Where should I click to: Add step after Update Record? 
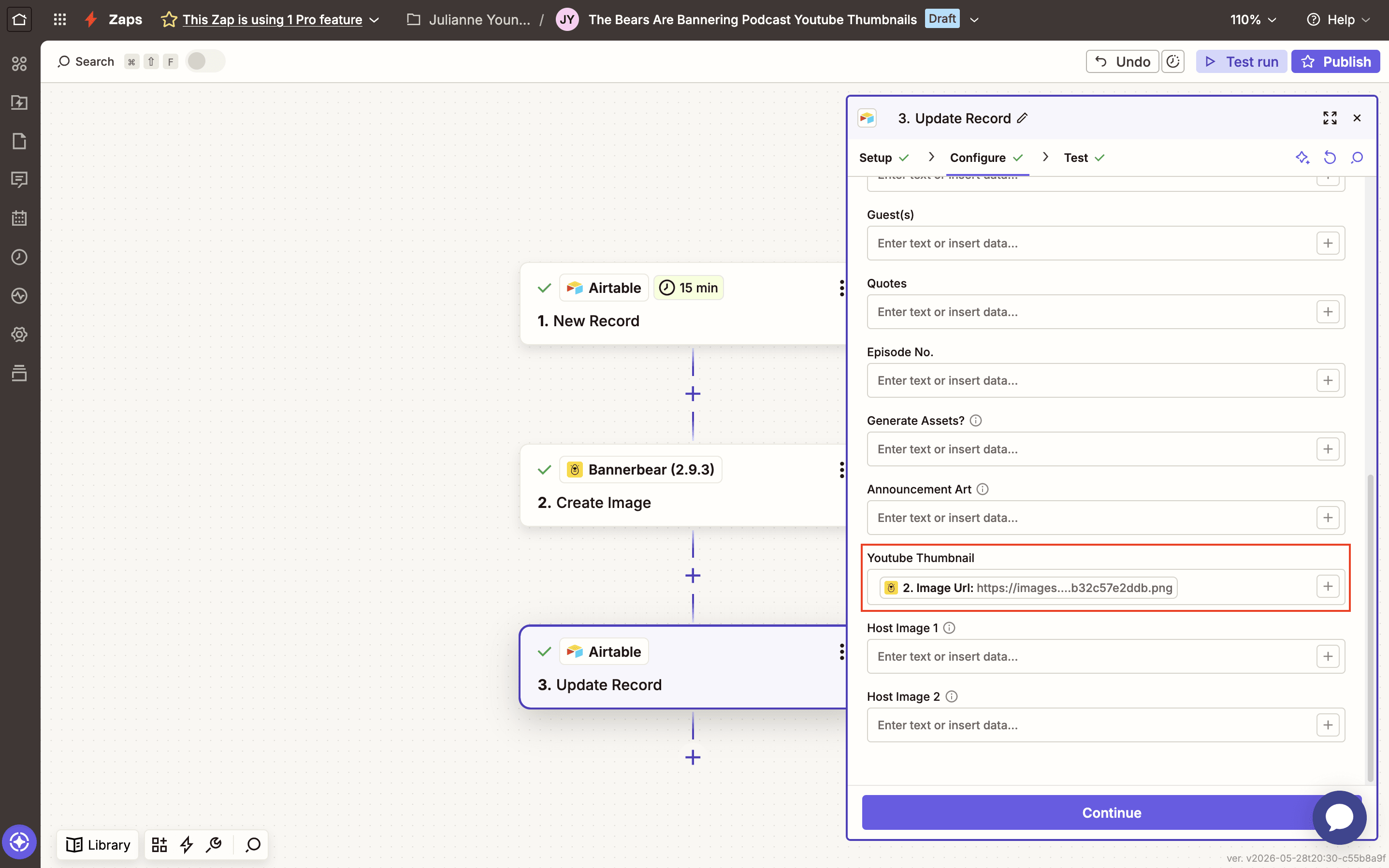[x=693, y=757]
